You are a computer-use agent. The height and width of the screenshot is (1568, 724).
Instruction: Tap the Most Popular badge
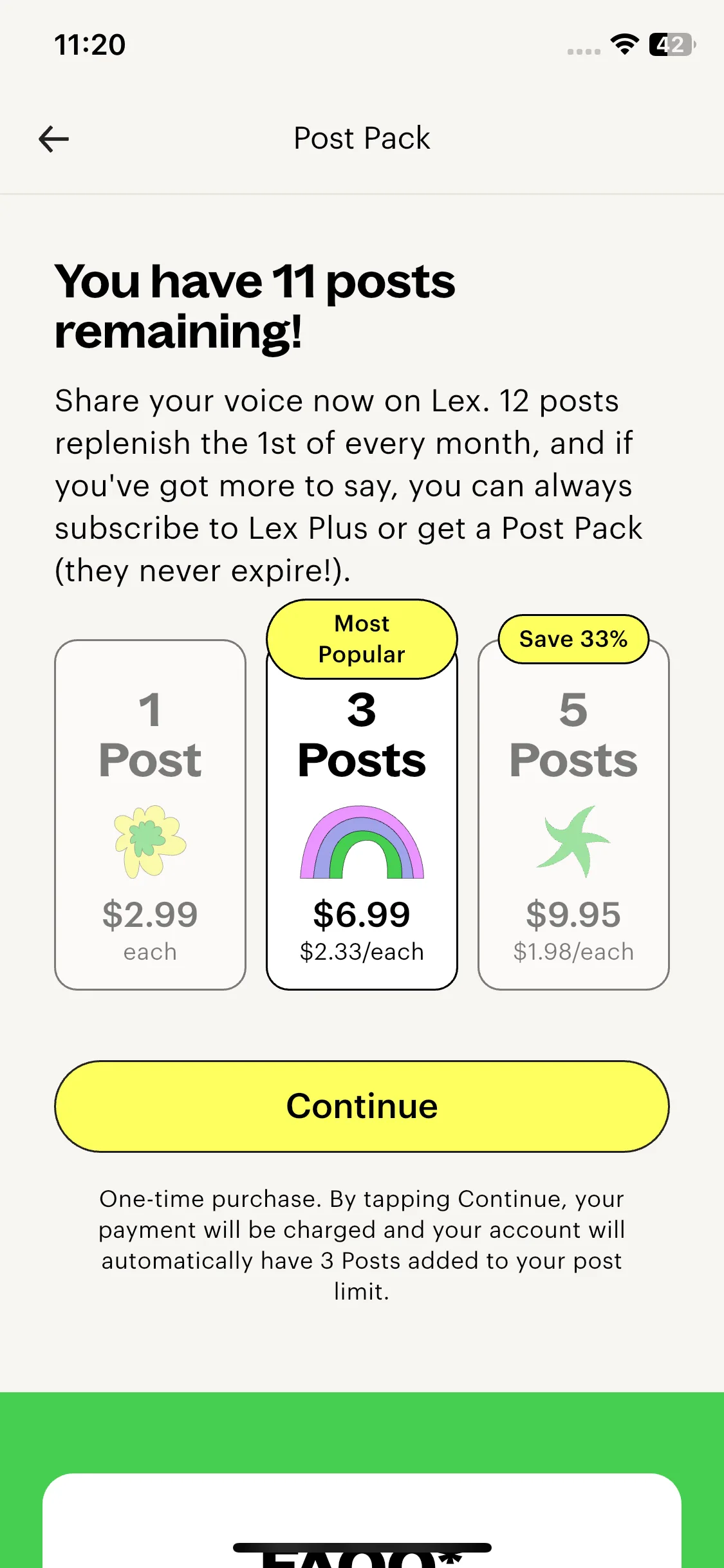pos(362,639)
